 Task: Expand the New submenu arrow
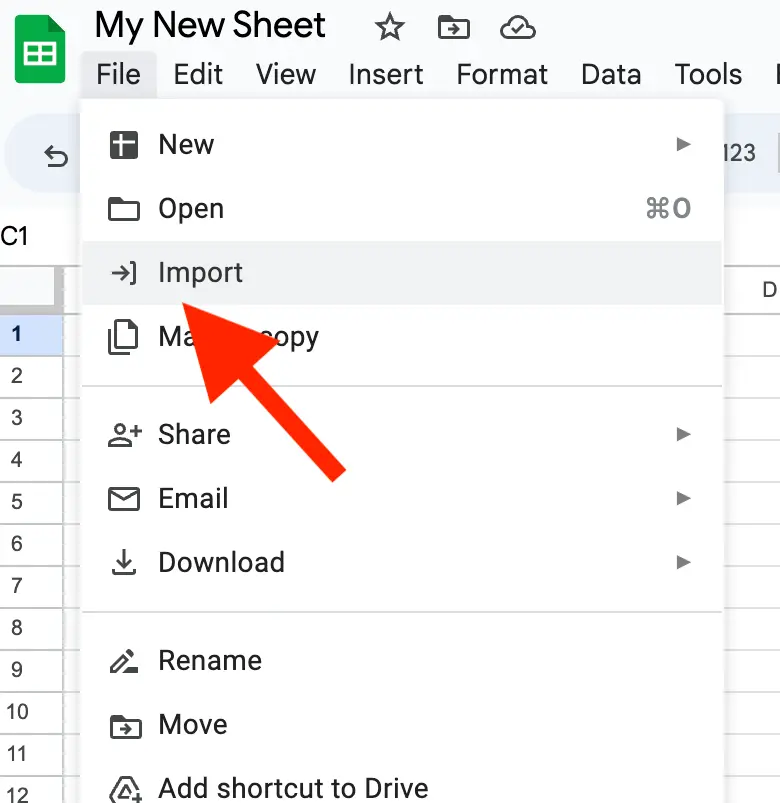click(683, 144)
